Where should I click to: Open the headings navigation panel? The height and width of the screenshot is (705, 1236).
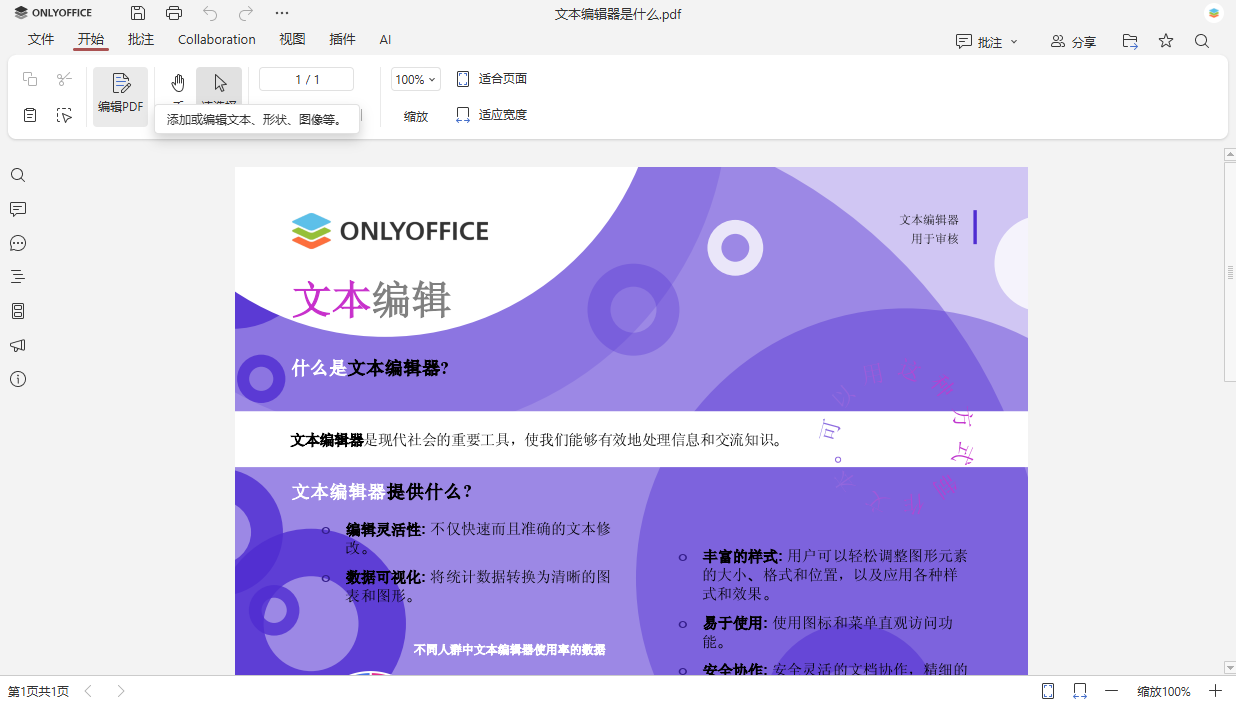pos(18,277)
